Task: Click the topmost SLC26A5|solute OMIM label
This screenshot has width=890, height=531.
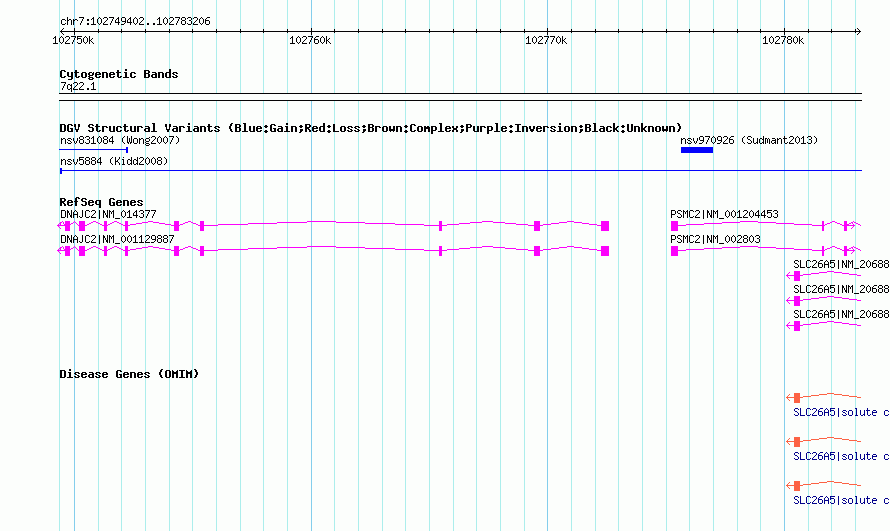Action: point(841,412)
